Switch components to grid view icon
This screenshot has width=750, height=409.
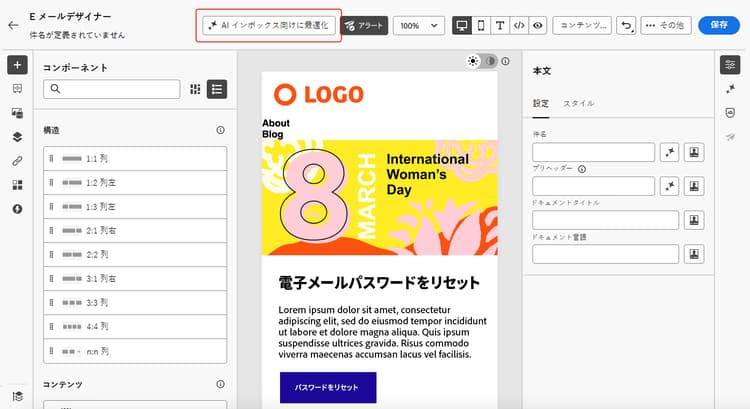tap(195, 89)
